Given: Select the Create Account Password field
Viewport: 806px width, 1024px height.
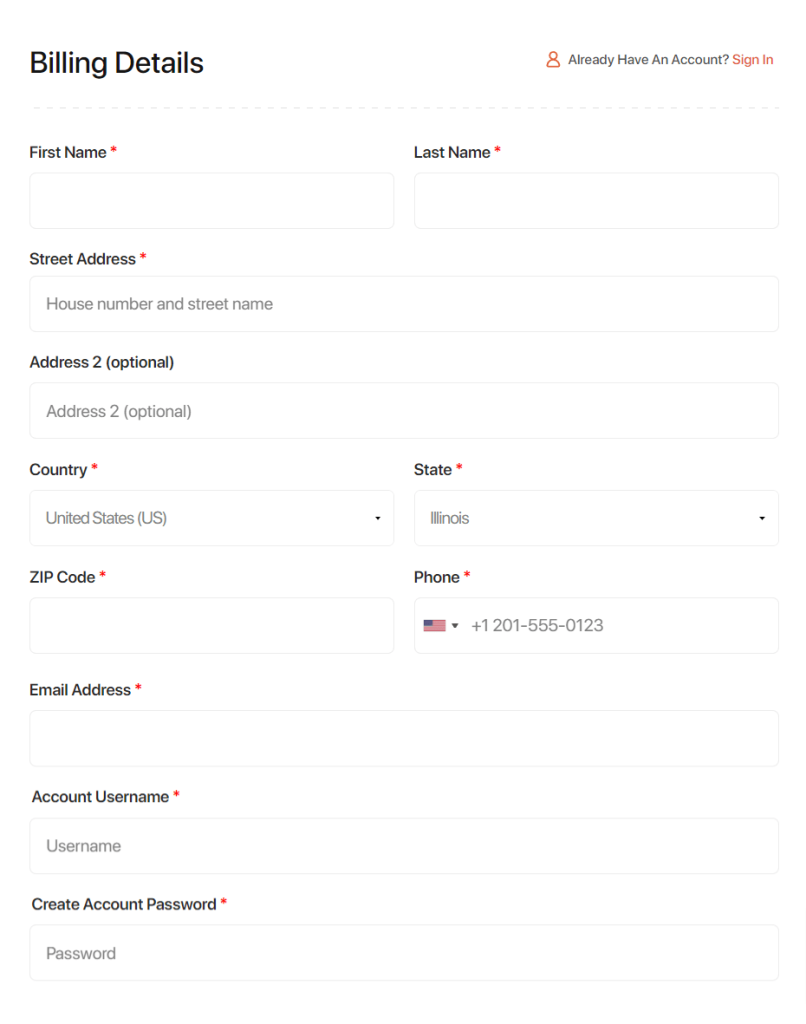Looking at the screenshot, I should click(x=404, y=953).
